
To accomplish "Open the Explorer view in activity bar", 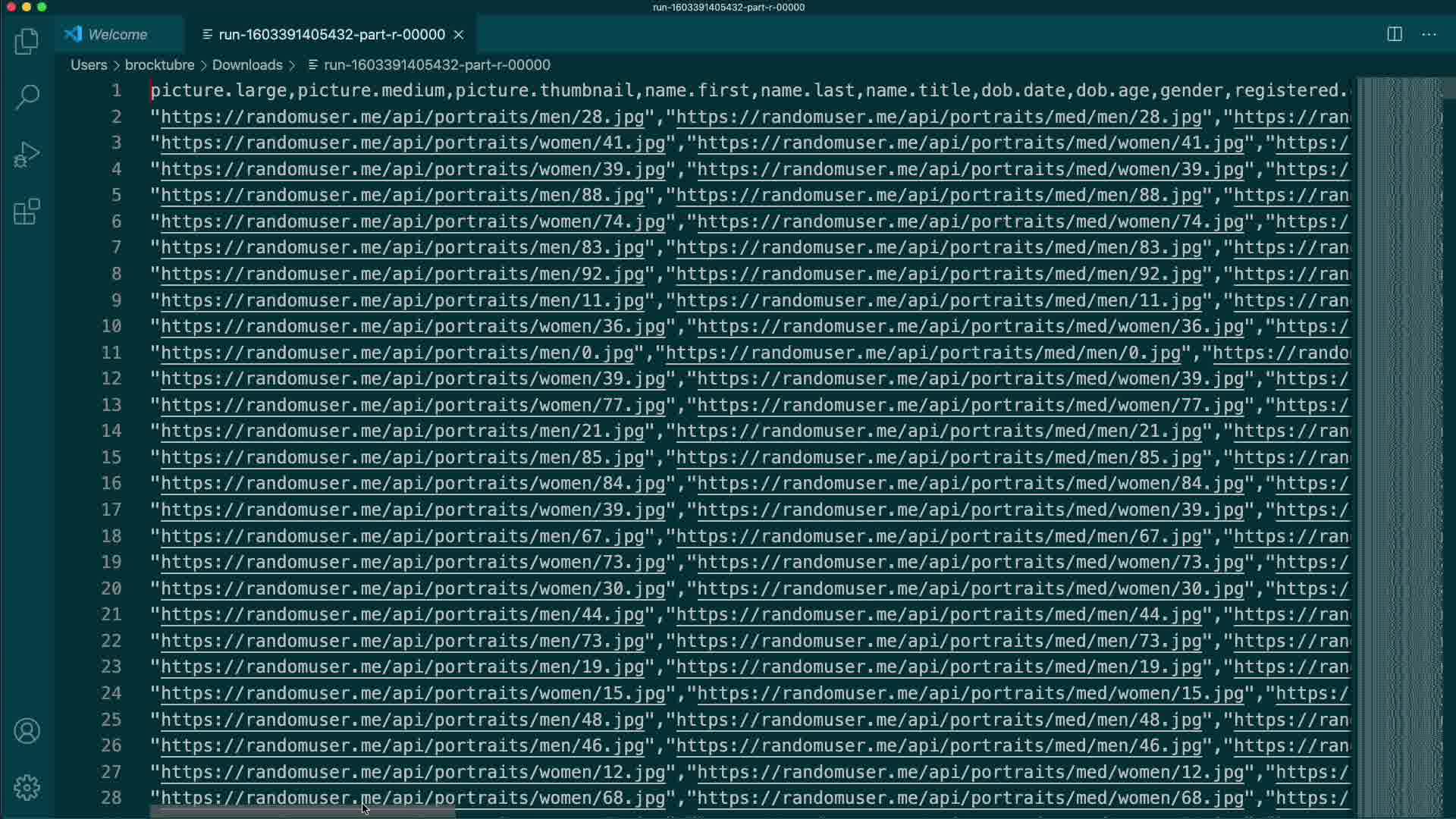I will point(27,41).
